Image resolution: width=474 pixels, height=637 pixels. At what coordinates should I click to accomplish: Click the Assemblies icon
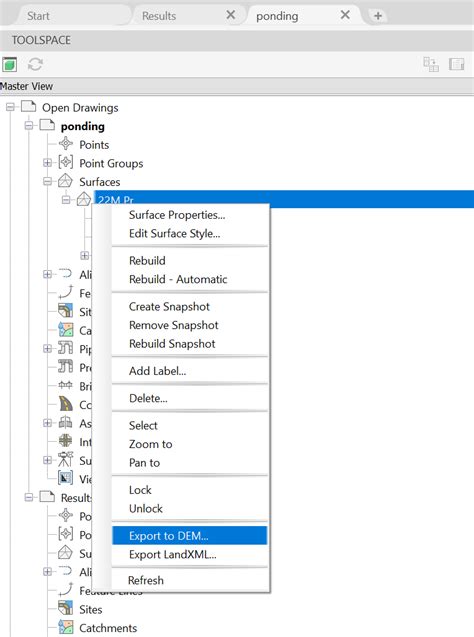click(65, 422)
